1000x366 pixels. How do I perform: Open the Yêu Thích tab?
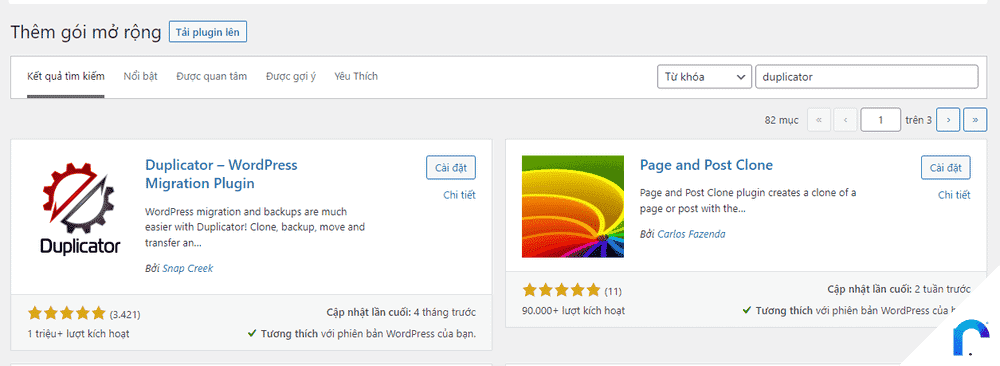tap(356, 77)
